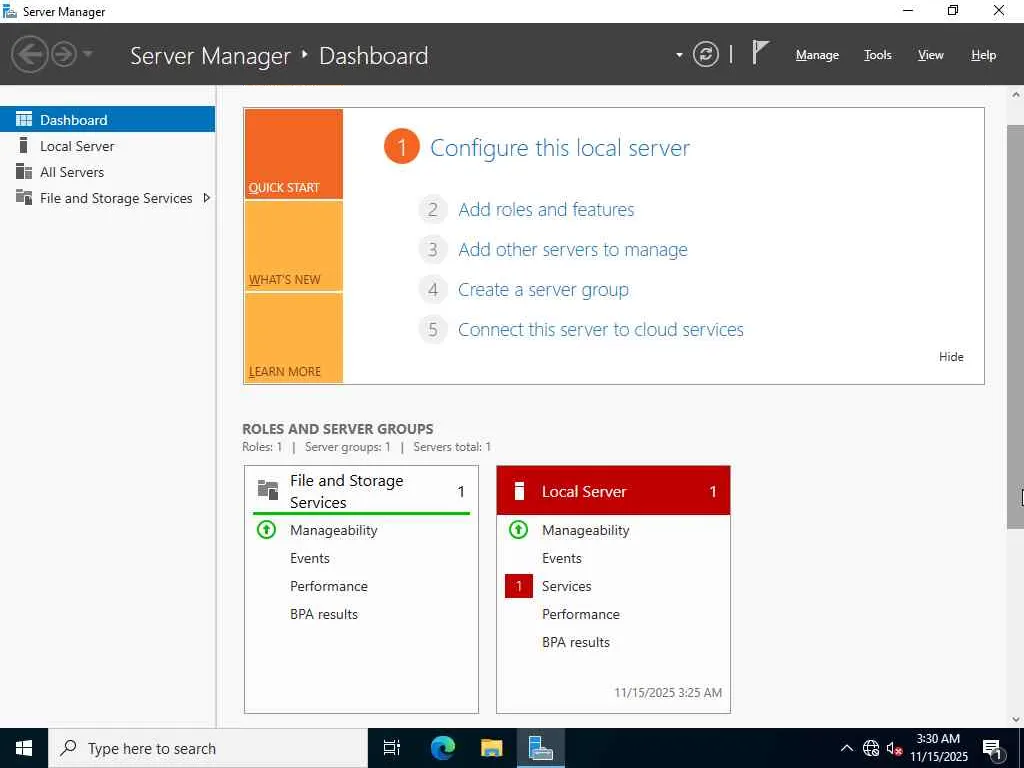Launch Microsoft Edge from taskbar

point(442,748)
